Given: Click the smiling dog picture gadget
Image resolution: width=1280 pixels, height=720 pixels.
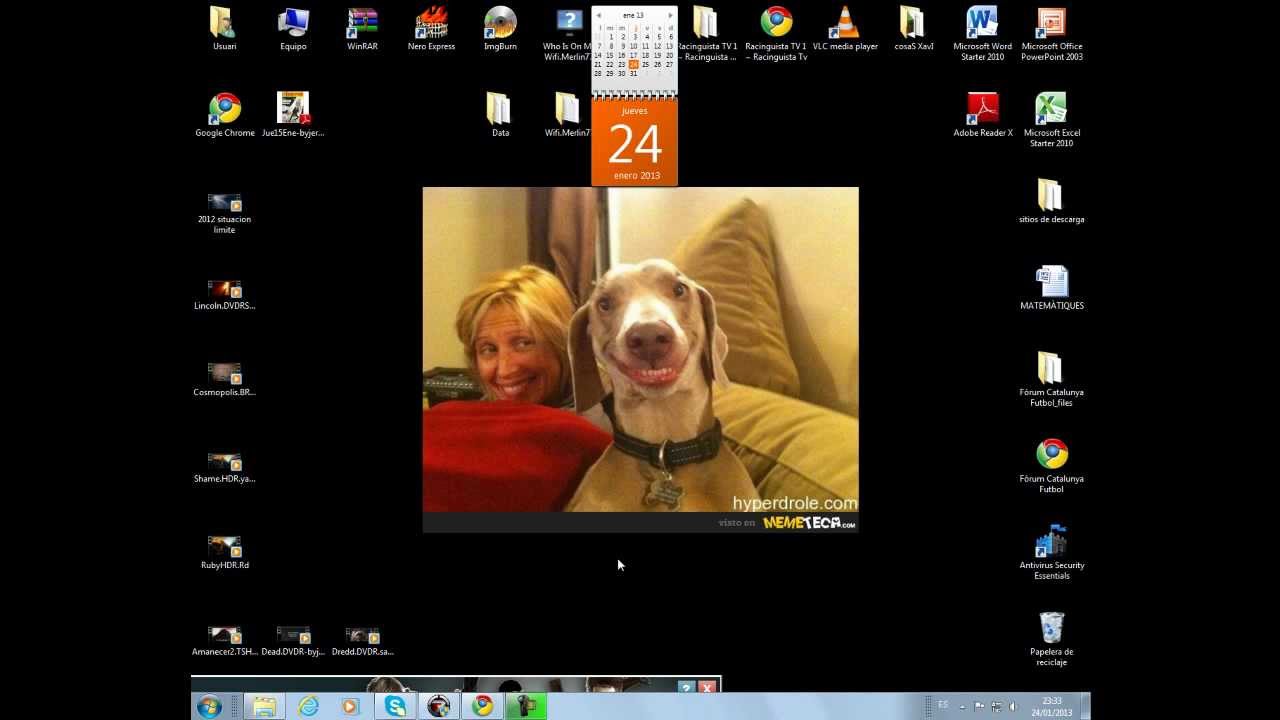Looking at the screenshot, I should click(x=640, y=359).
